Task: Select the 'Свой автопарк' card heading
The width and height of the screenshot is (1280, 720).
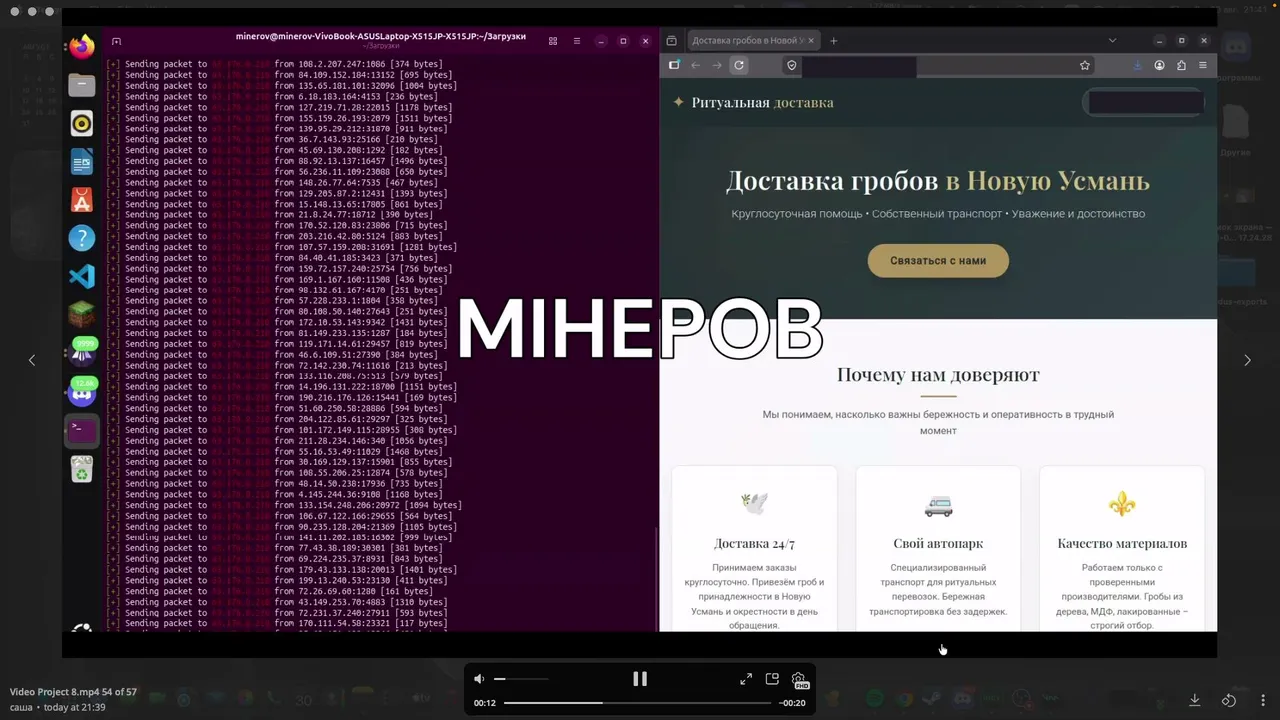Action: pyautogui.click(x=938, y=543)
